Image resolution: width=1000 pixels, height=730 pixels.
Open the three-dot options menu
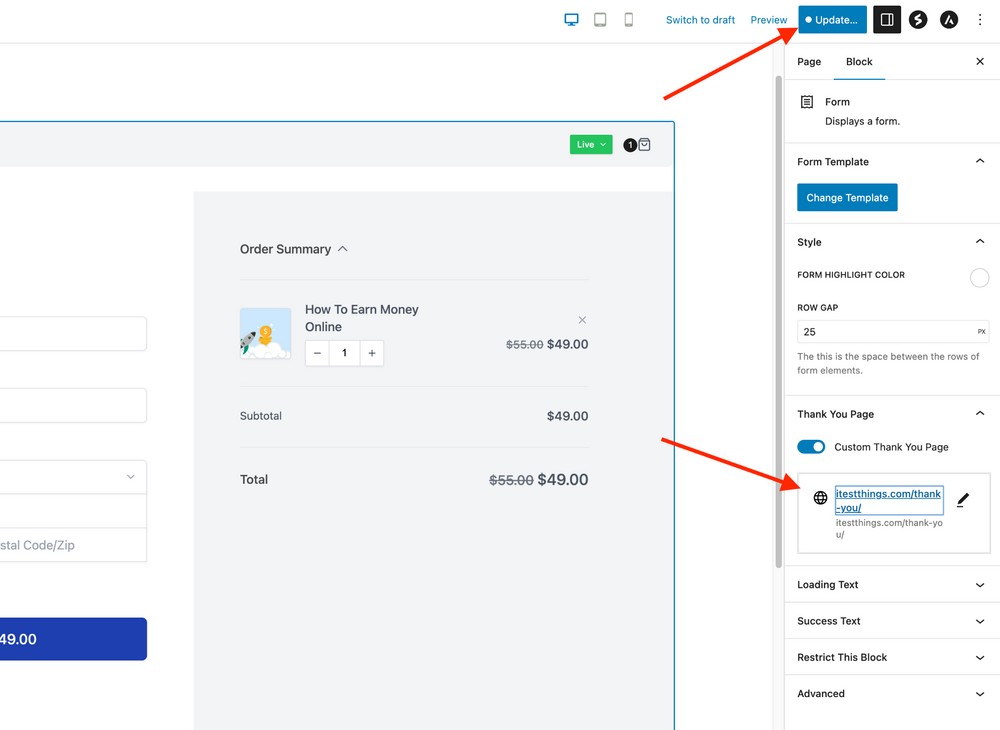tap(980, 19)
